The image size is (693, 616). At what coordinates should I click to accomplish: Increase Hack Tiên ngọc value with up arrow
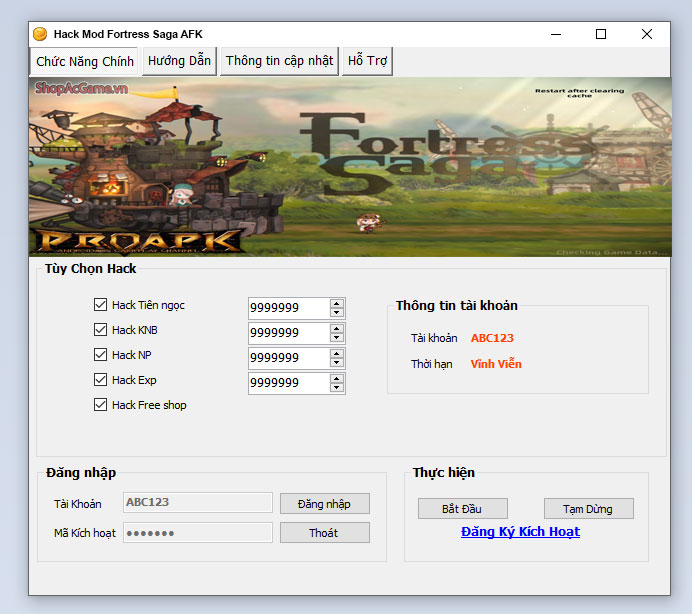coord(337,304)
